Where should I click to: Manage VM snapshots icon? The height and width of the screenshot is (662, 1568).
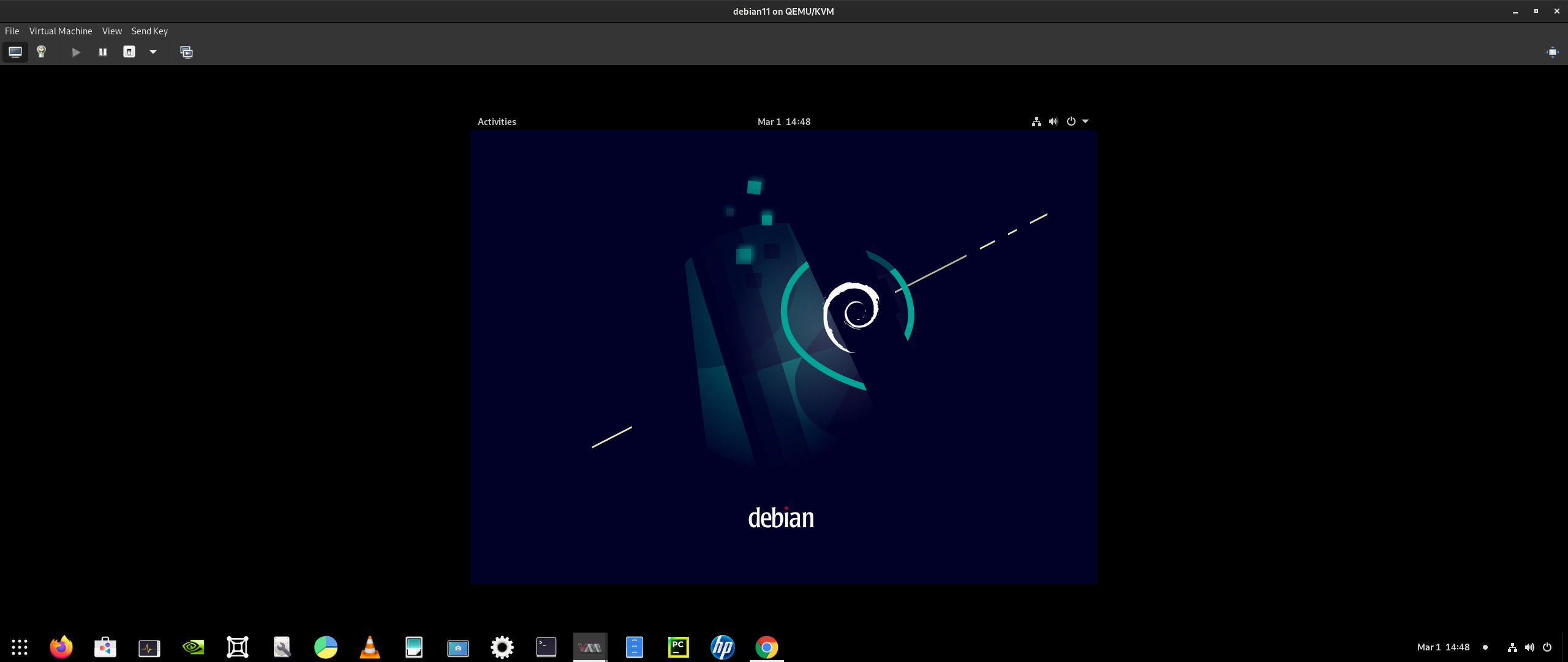[x=186, y=52]
